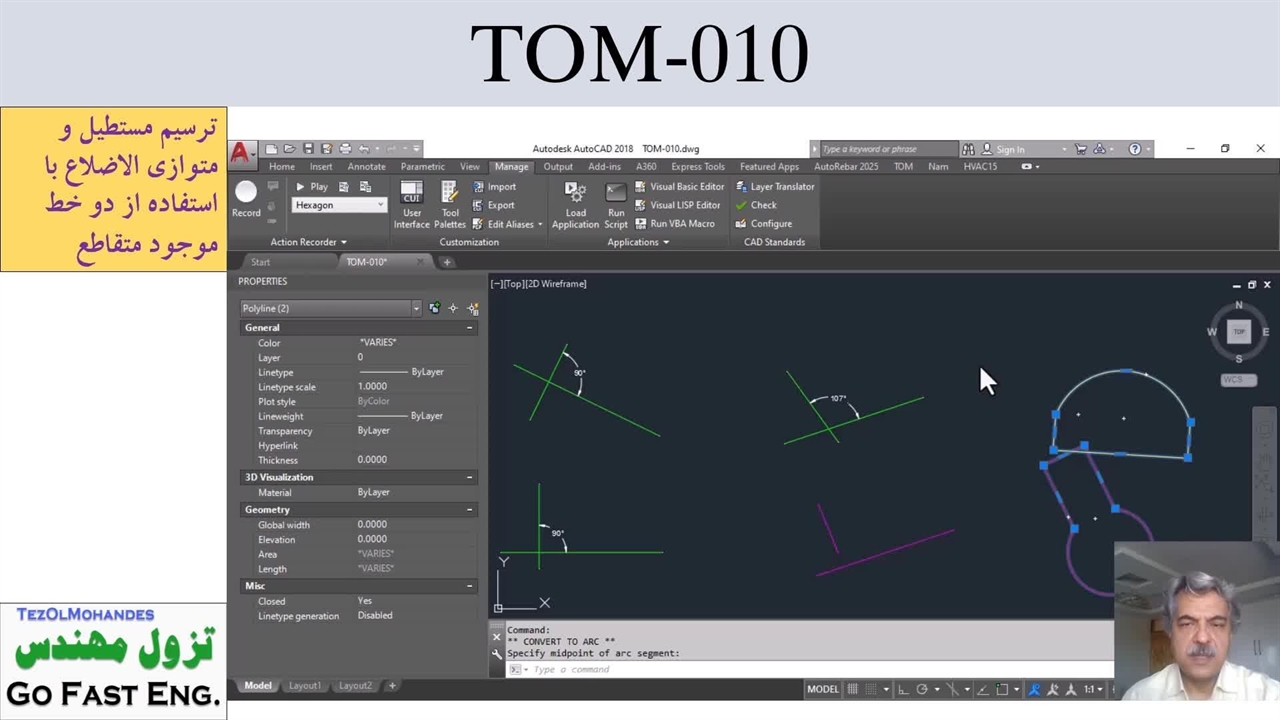Toggle grid display in status bar

pyautogui.click(x=853, y=689)
